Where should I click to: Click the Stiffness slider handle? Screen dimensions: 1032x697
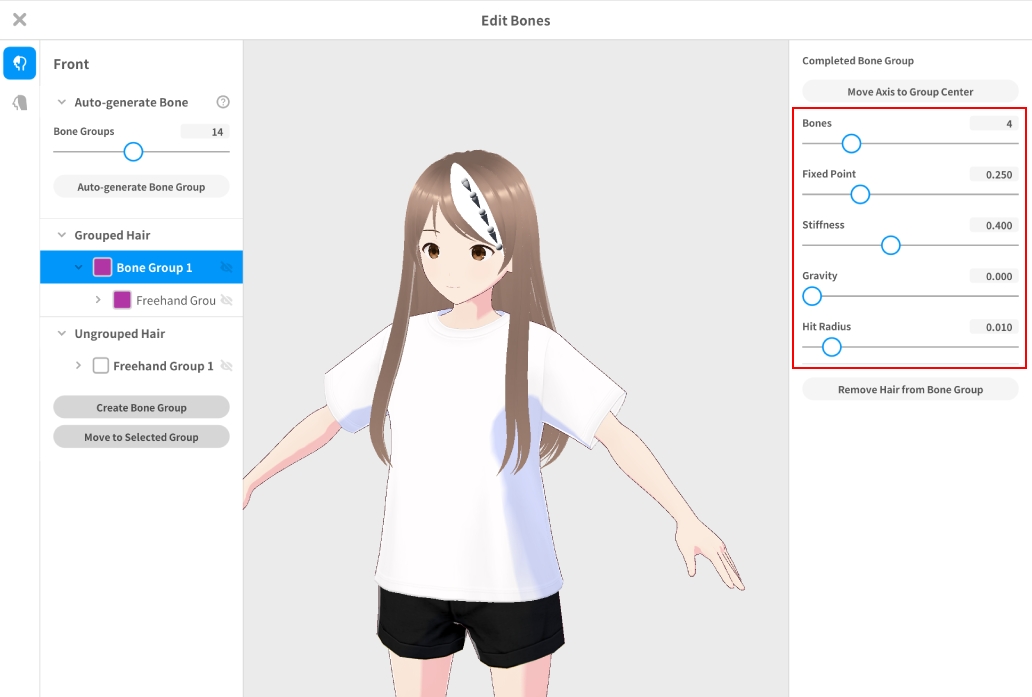[890, 245]
